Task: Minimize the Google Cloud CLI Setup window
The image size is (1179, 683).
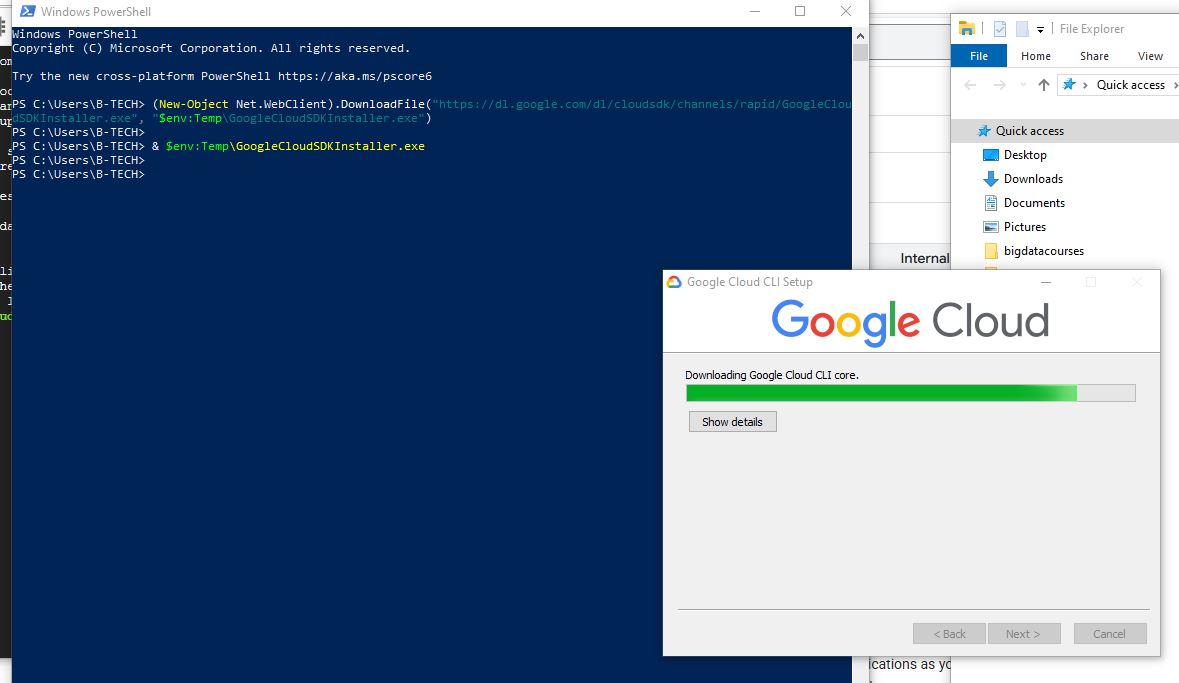Action: coord(1046,282)
